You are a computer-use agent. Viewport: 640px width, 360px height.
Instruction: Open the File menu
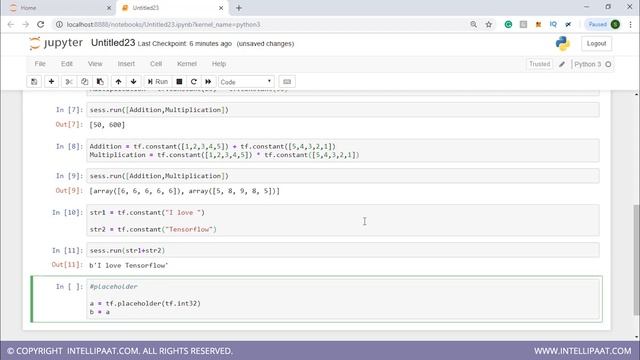40,64
